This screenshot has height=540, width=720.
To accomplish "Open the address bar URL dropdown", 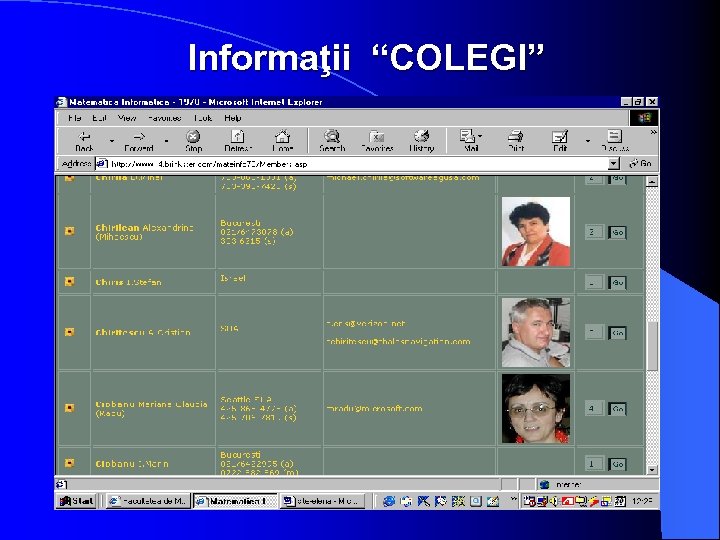I will [x=614, y=163].
